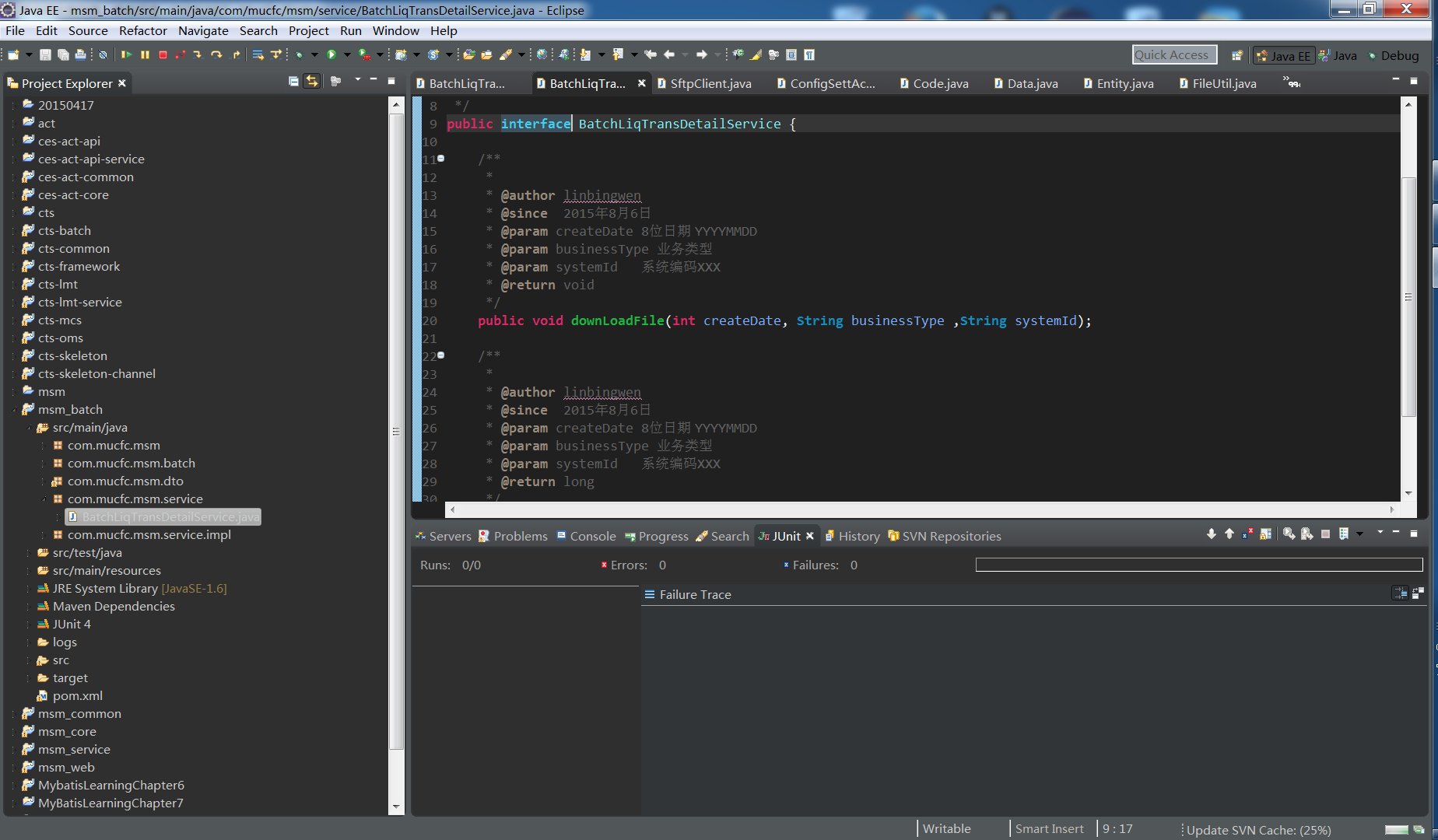Toggle JUnit Show Failures Only icon
The height and width of the screenshot is (840, 1438).
[1247, 534]
